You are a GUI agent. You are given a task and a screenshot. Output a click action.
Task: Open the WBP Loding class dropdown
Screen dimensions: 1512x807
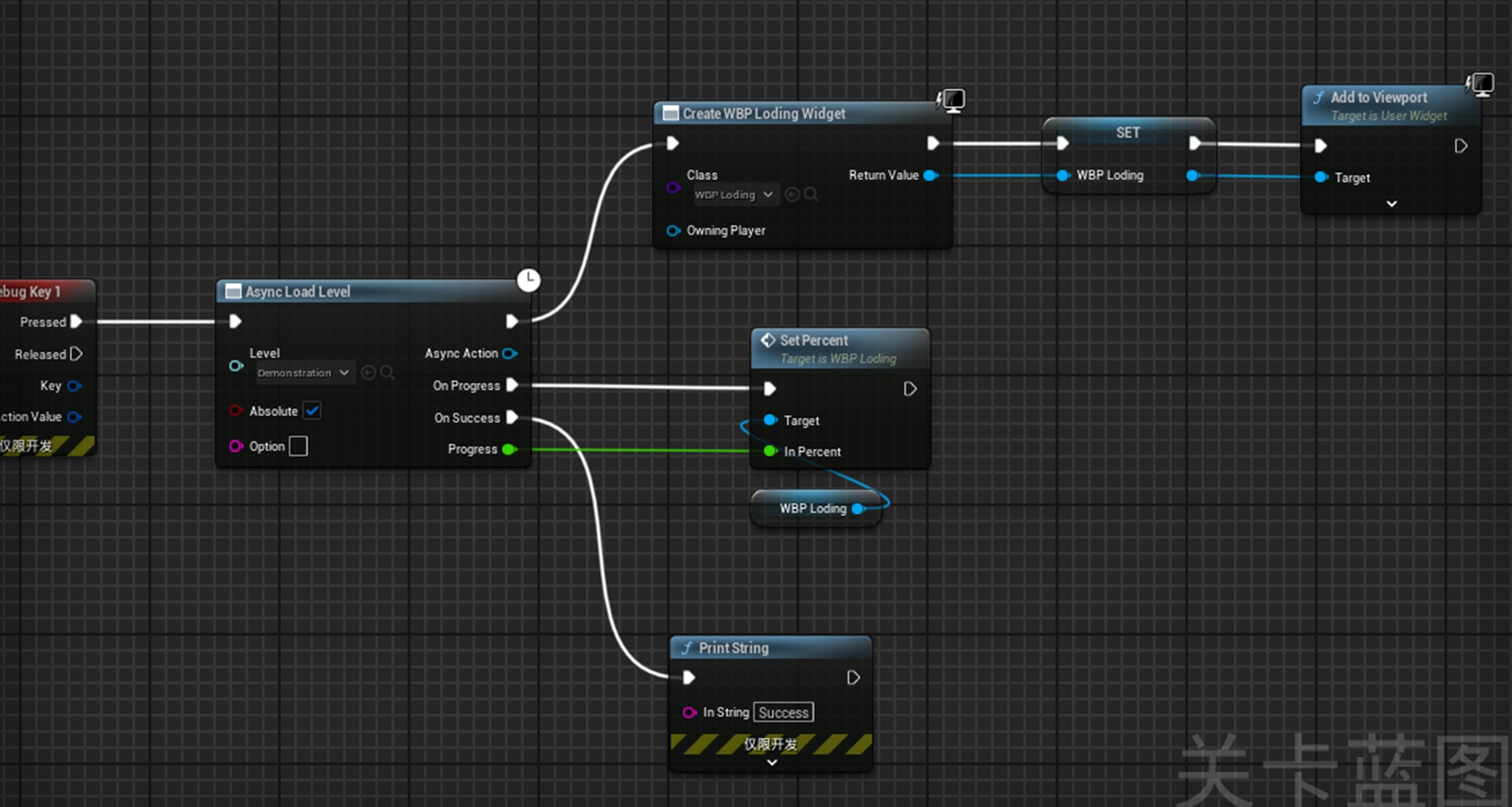735,195
